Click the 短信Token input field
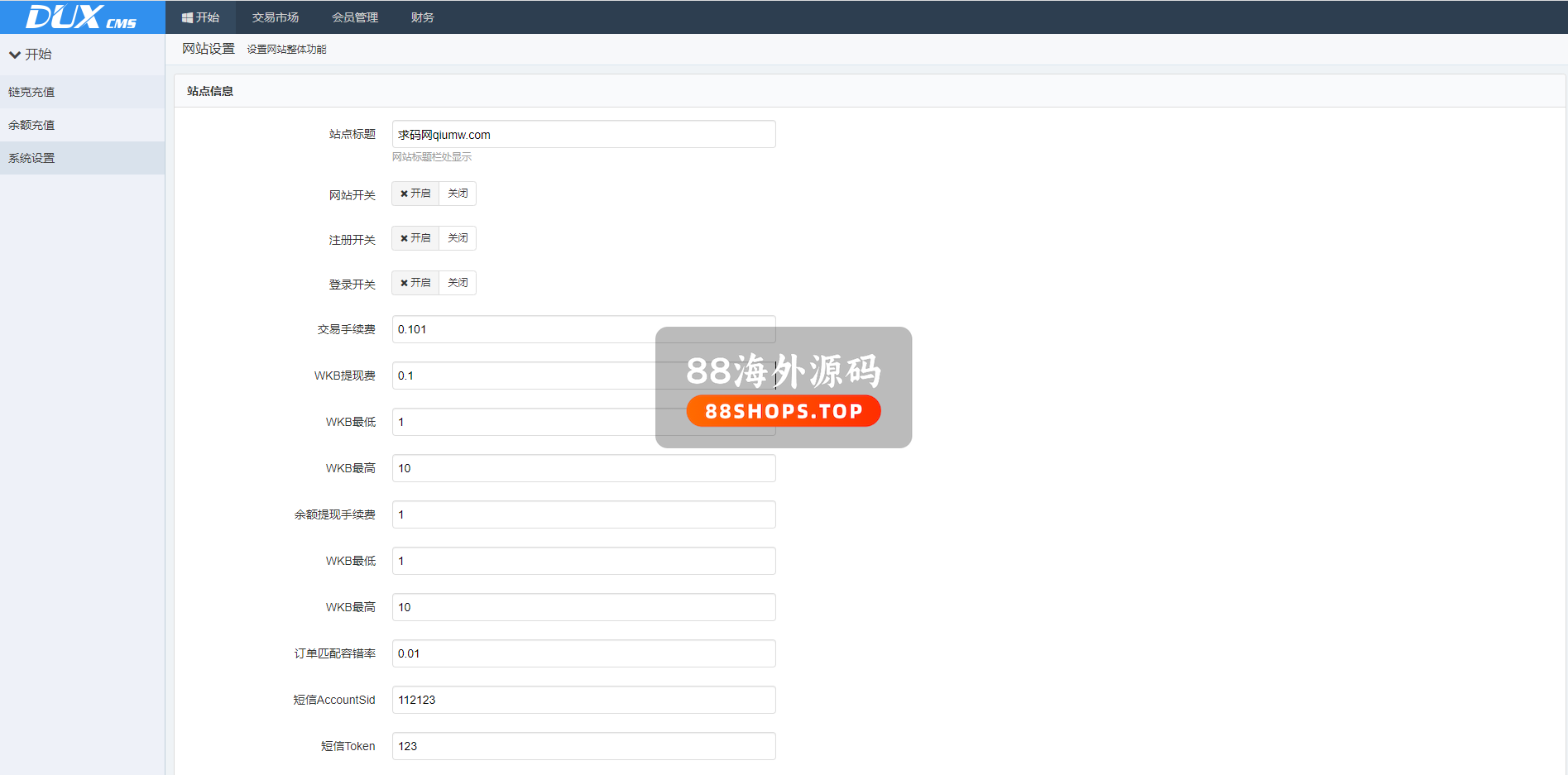Screen dimensions: 1568x775 [583, 746]
